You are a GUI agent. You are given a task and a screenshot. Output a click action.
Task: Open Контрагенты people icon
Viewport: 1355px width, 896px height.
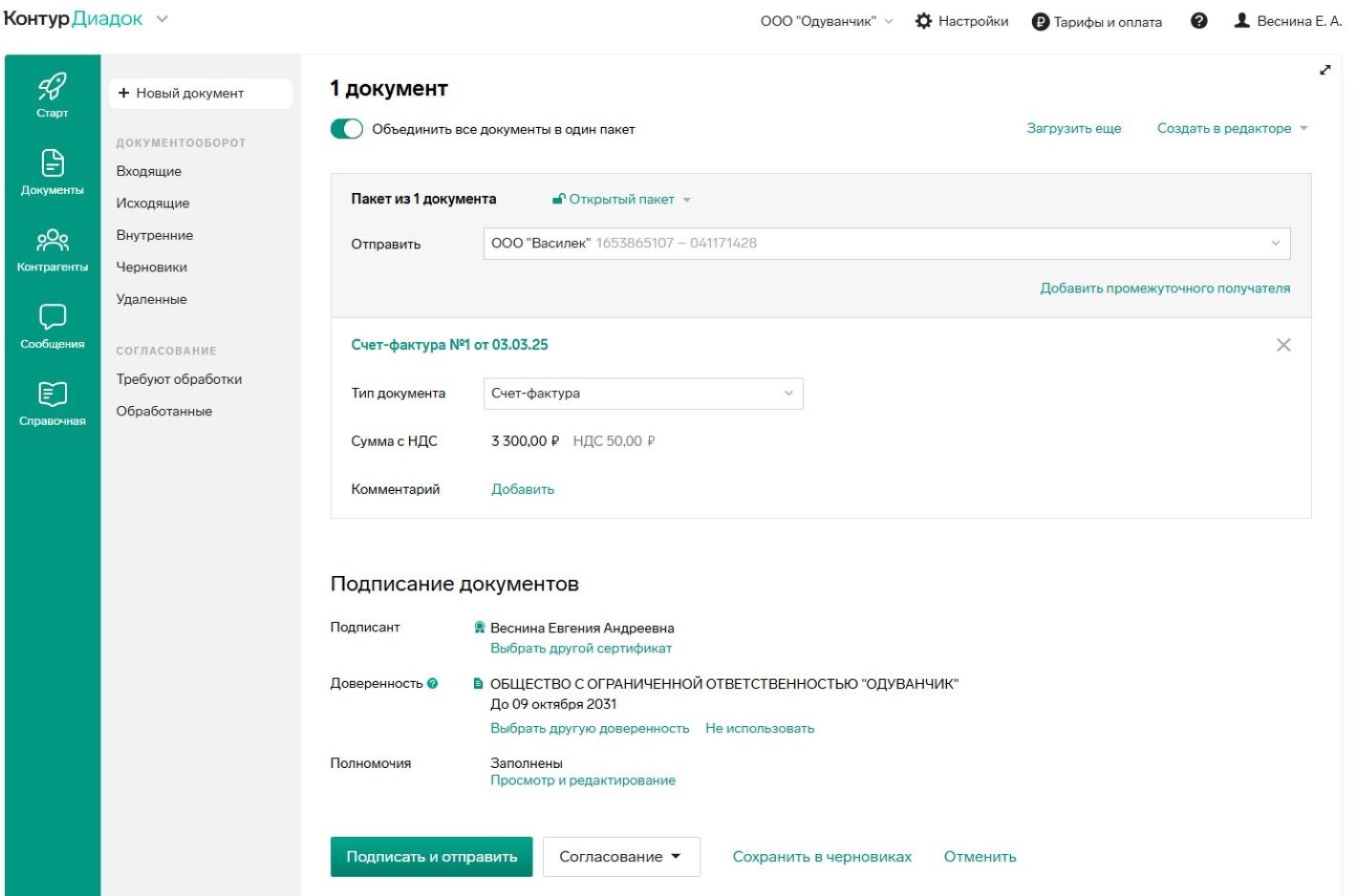(x=52, y=249)
